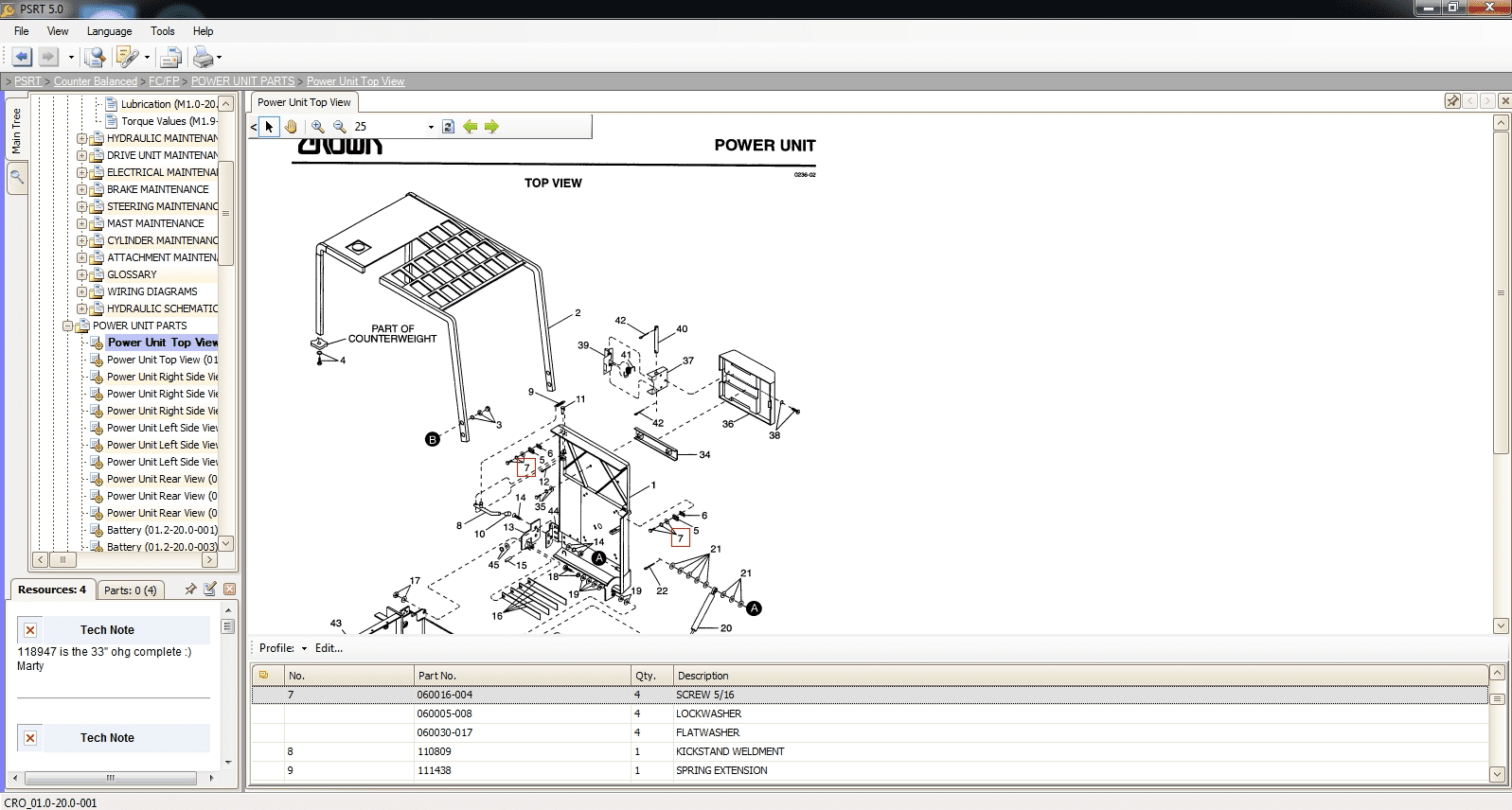Open the View menu
The height and width of the screenshot is (810, 1512).
coord(58,31)
